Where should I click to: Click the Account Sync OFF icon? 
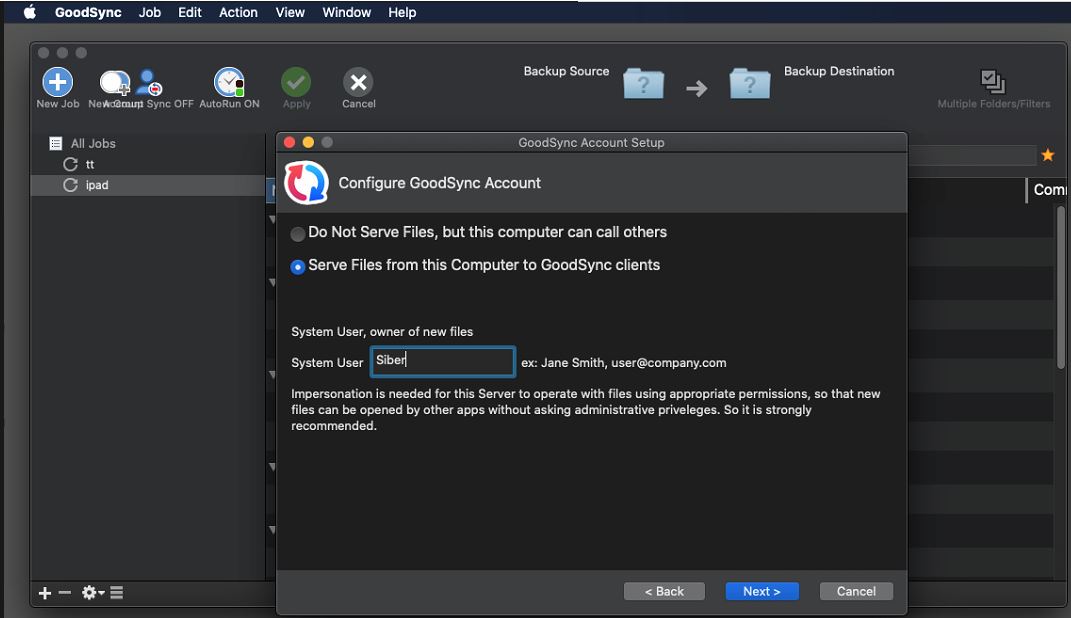(150, 83)
